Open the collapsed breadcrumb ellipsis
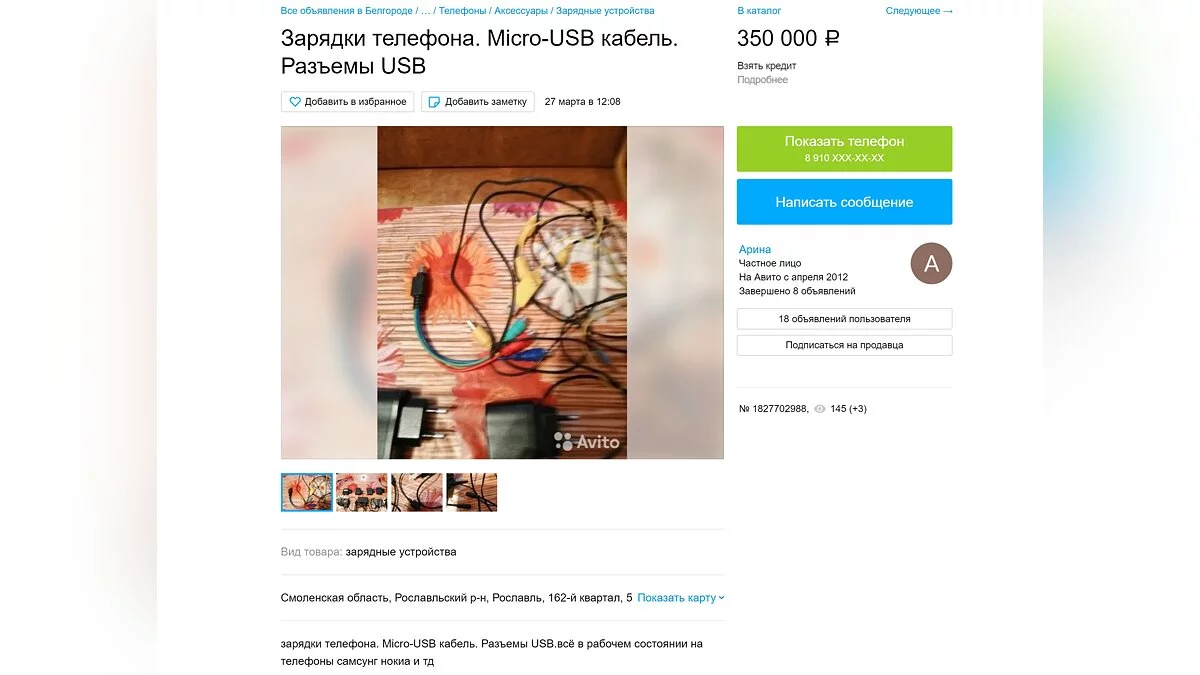The width and height of the screenshot is (1200, 675). pyautogui.click(x=425, y=11)
